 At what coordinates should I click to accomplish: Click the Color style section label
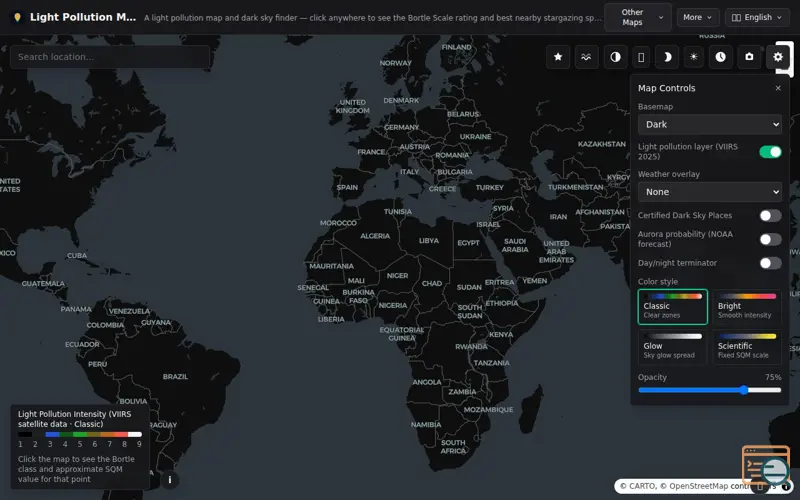658,282
